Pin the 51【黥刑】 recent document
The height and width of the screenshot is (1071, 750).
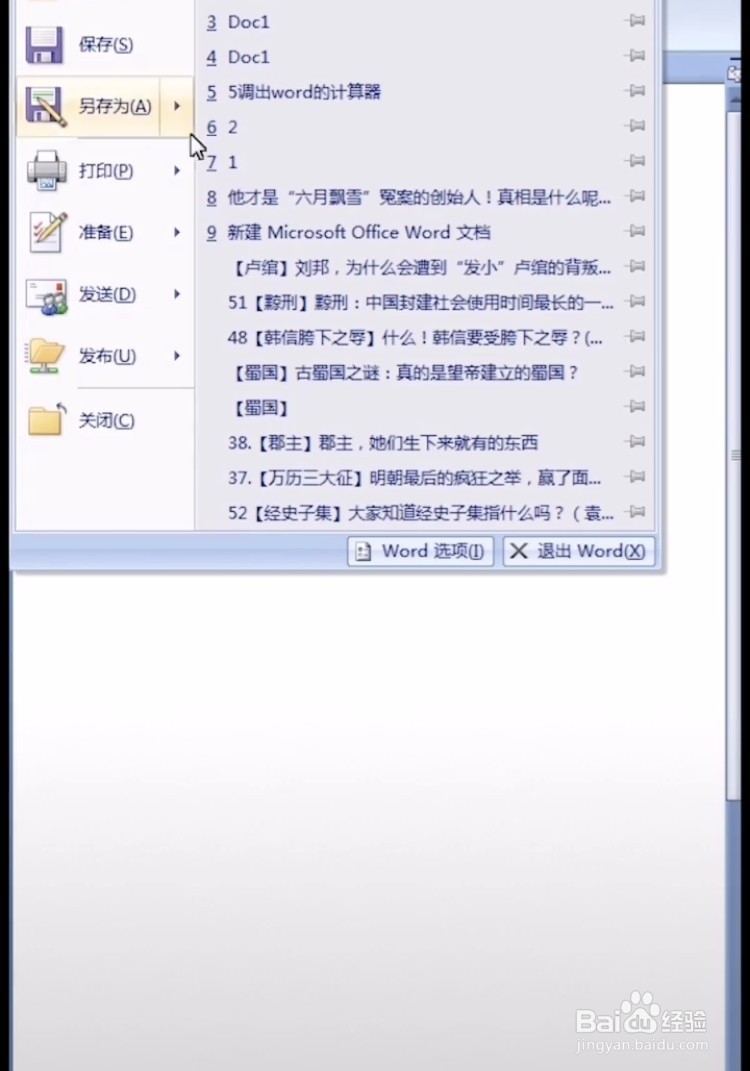coord(635,301)
